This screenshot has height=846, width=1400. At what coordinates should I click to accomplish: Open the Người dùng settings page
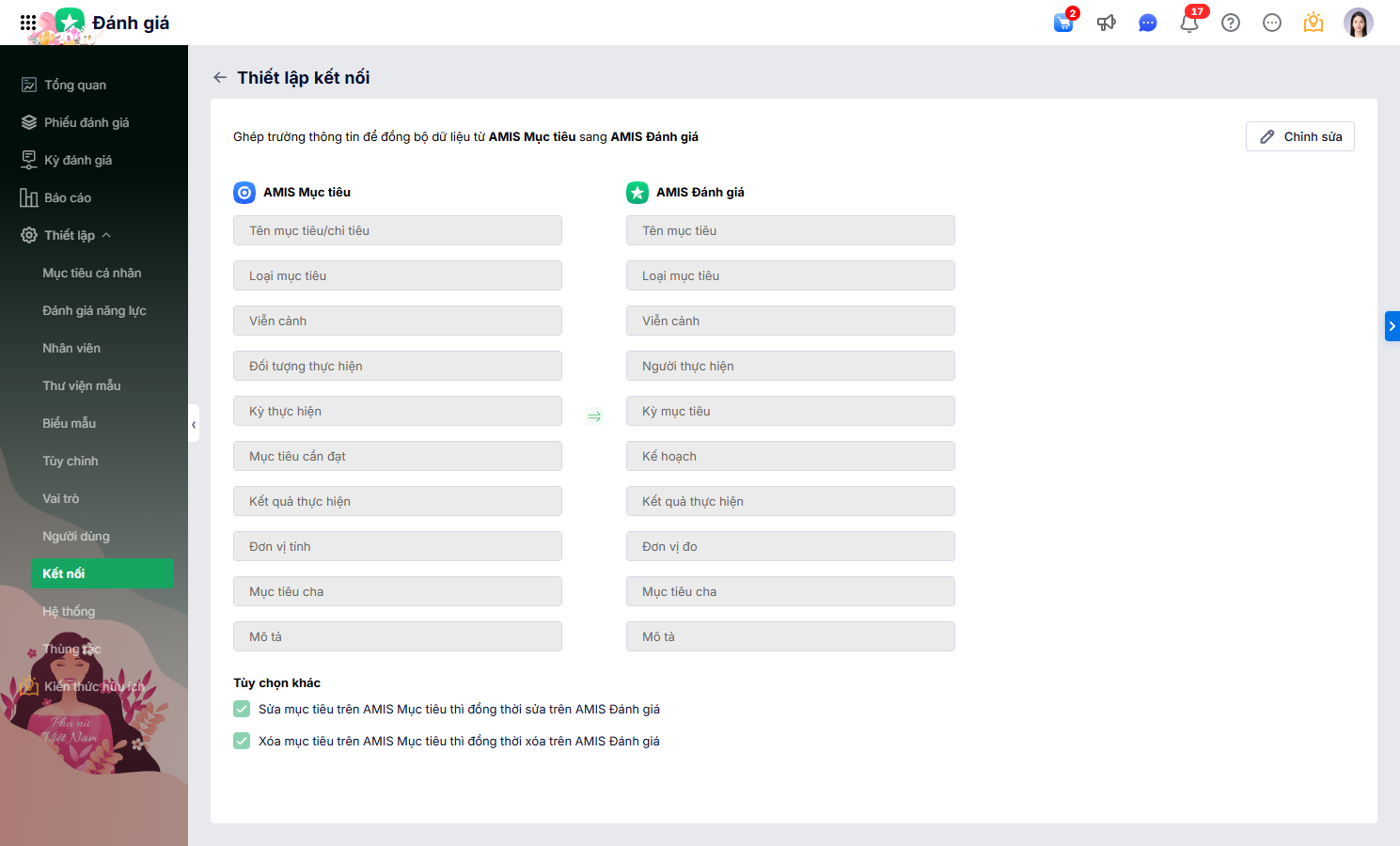pos(76,536)
